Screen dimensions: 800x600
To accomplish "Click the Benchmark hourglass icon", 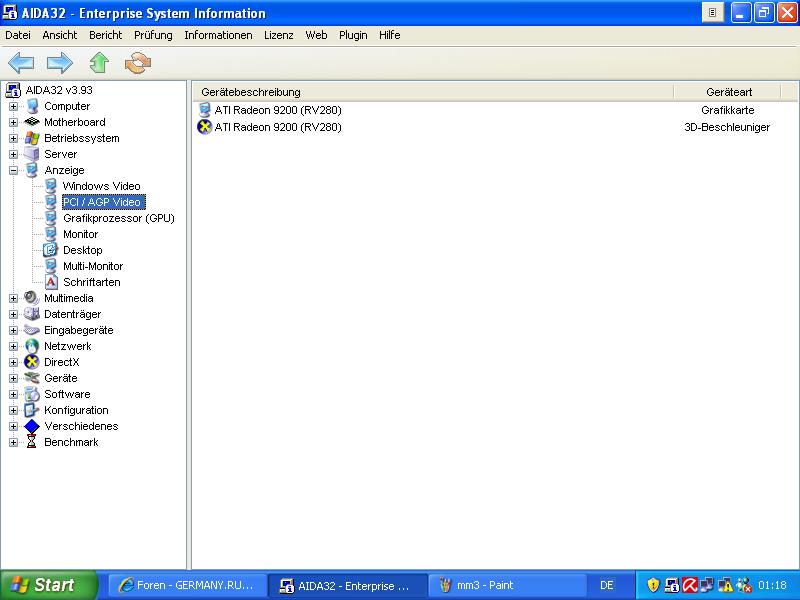I will pos(32,442).
